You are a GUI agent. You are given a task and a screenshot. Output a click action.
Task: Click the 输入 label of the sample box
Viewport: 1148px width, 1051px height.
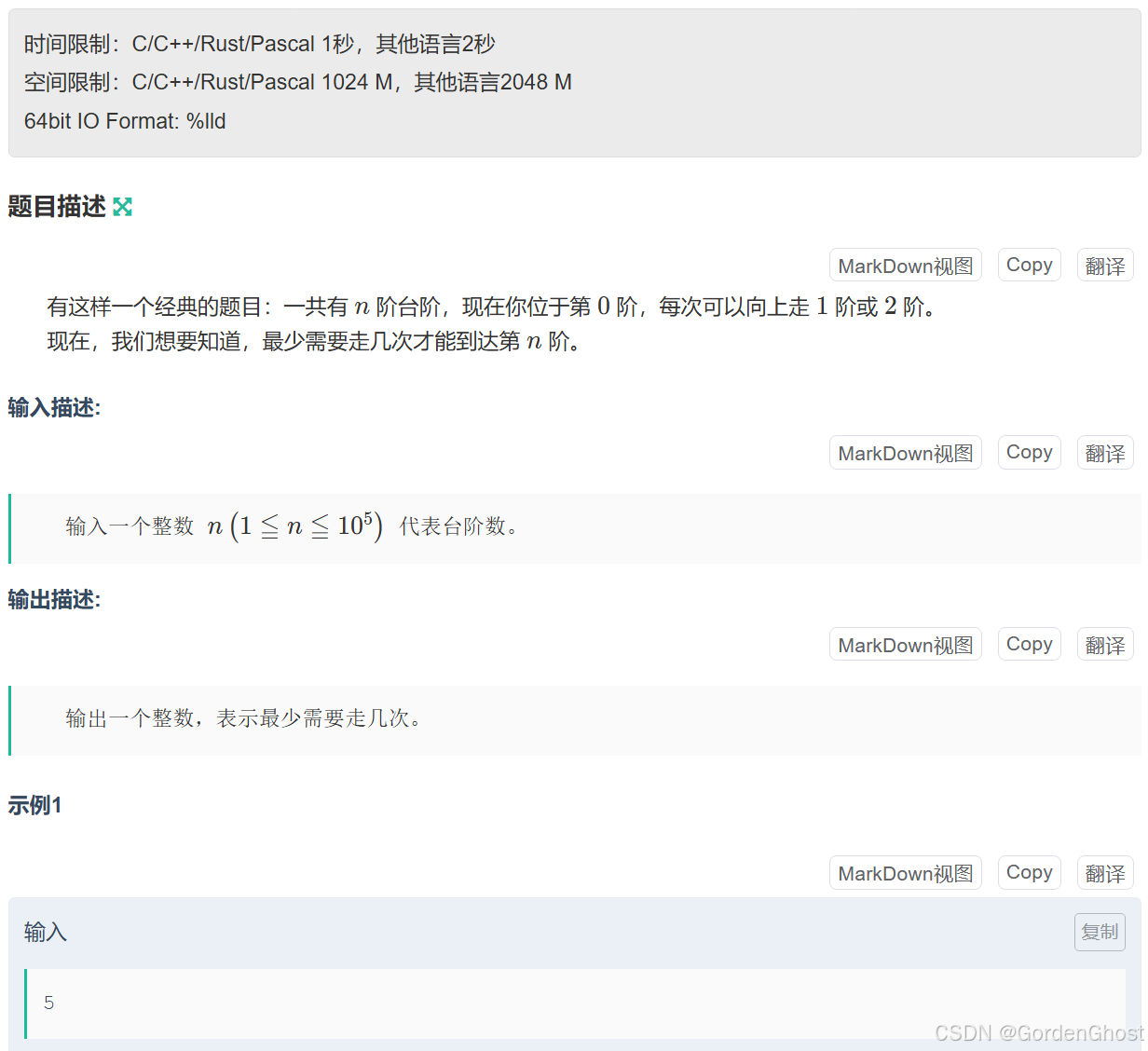[45, 932]
